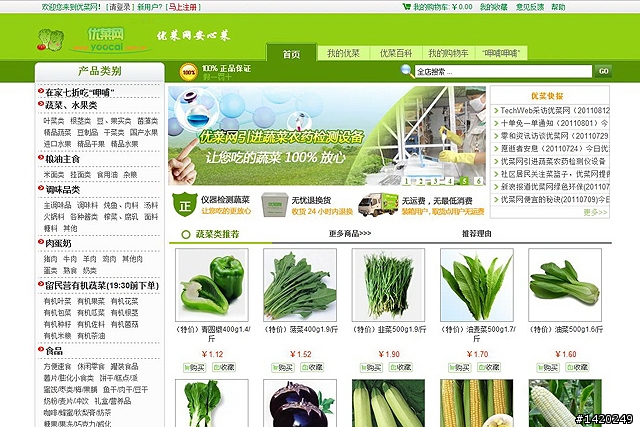Open the 火锅料 subcategory
The height and width of the screenshot is (427, 640).
pos(54,216)
